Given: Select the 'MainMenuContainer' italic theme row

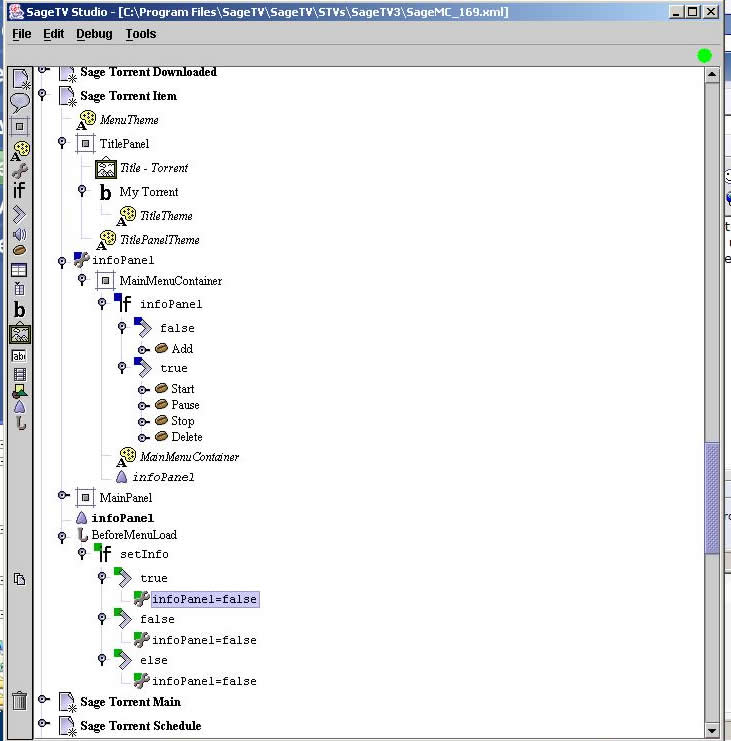Looking at the screenshot, I should tap(189, 457).
